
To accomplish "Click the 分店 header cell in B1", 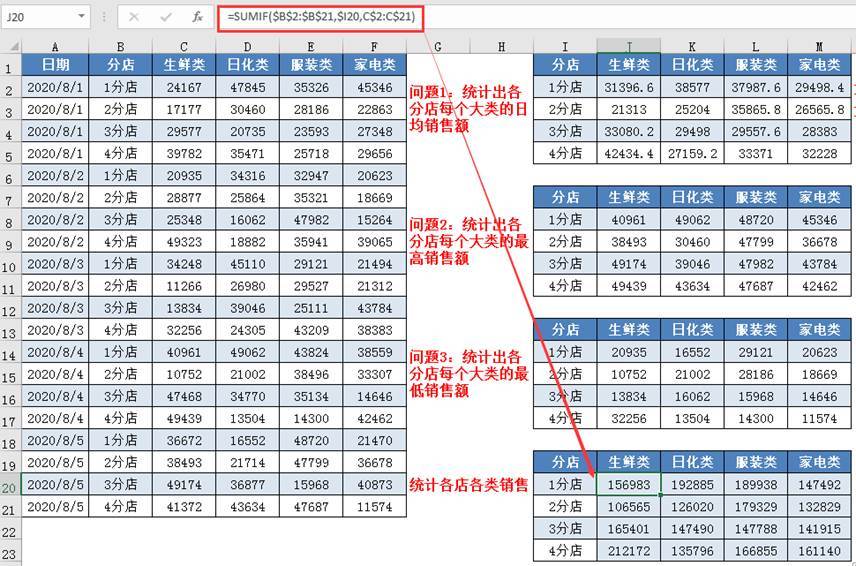I will [x=121, y=65].
